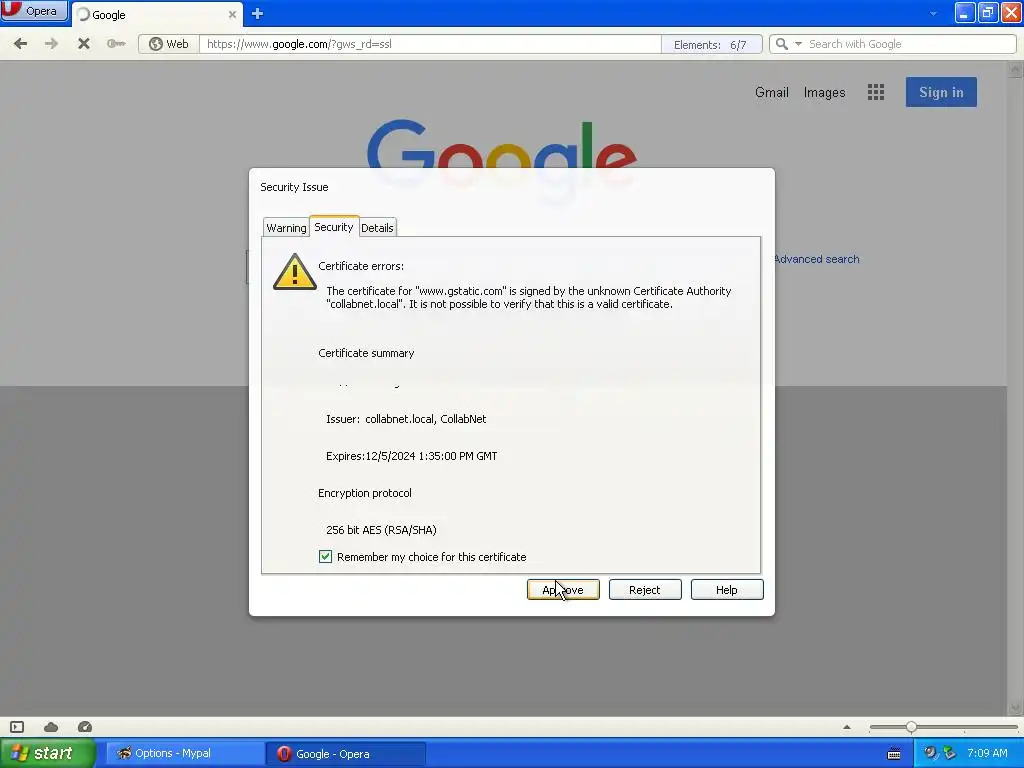1024x768 pixels.
Task: Click the Issuer collabnet.local text
Action: (x=406, y=419)
